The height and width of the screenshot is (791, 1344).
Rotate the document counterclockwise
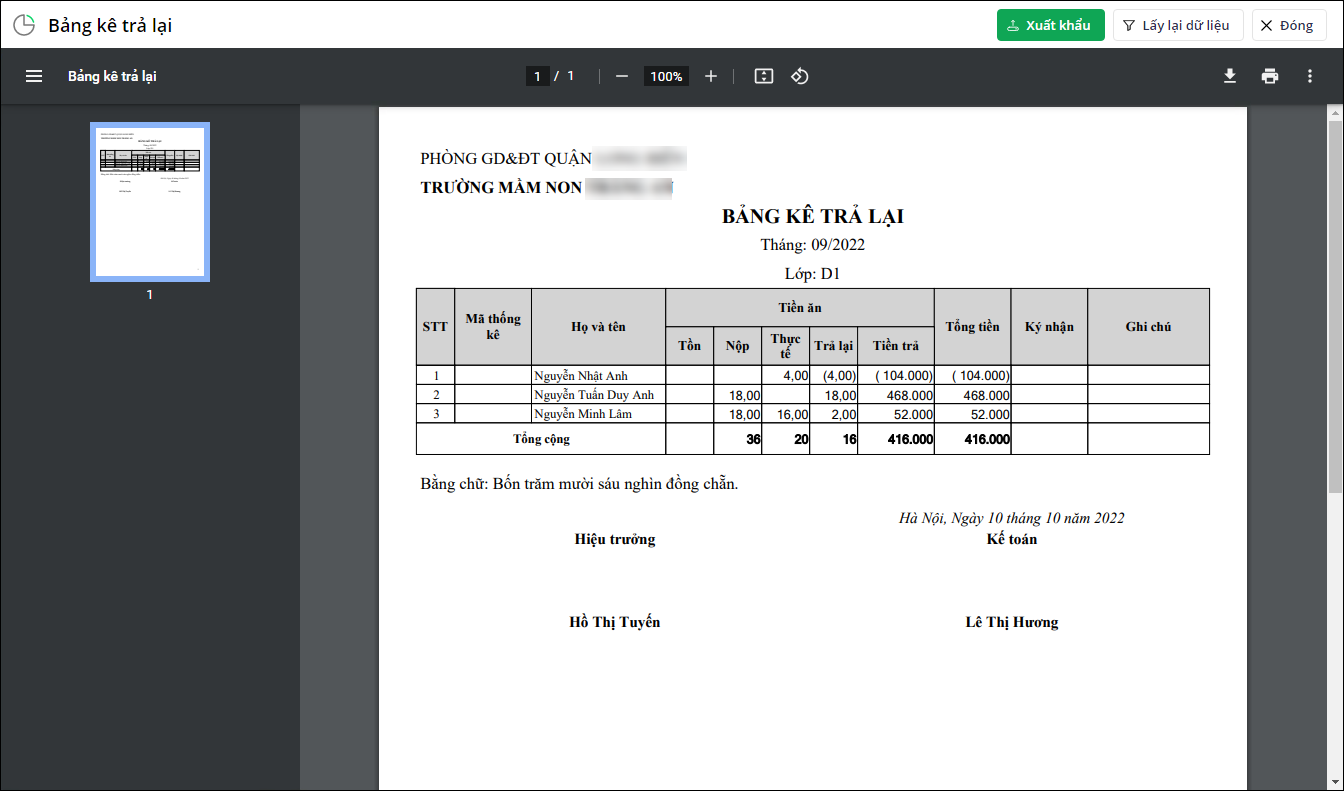coord(800,76)
